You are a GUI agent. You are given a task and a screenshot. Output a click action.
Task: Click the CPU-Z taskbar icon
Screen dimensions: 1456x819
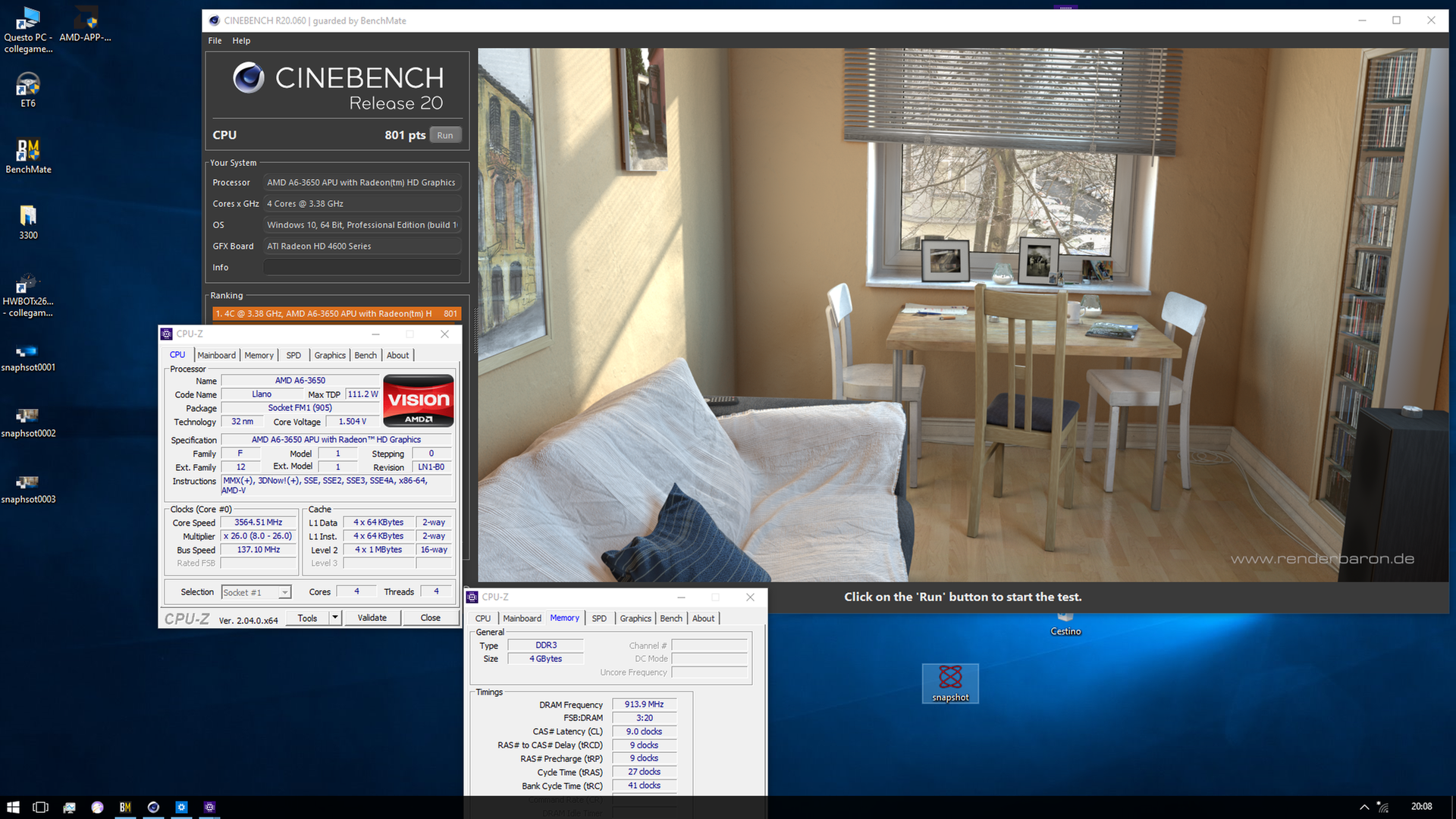click(x=210, y=807)
